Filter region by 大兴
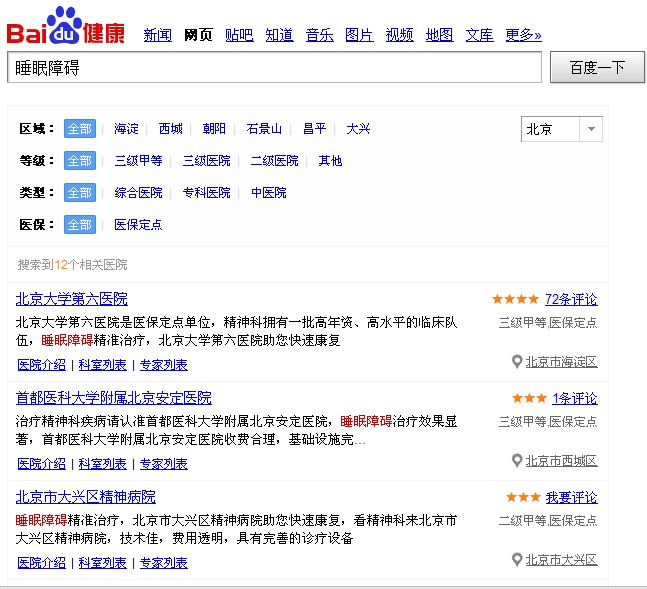The height and width of the screenshot is (589, 647). coord(358,129)
